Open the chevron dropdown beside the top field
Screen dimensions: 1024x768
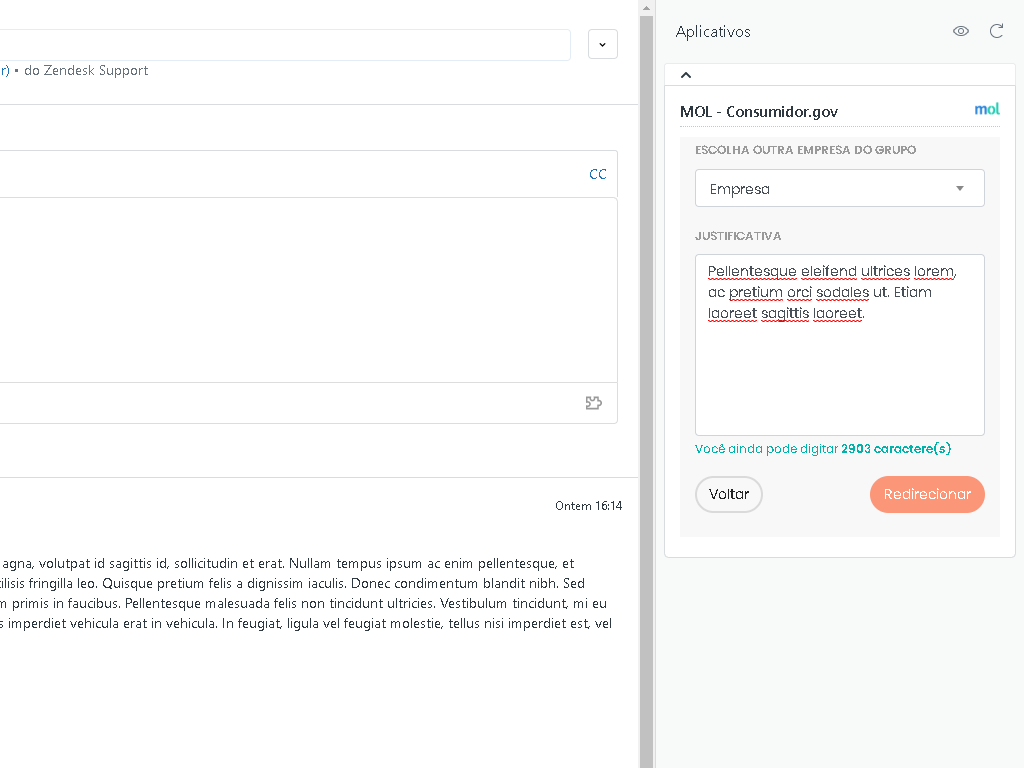pos(602,44)
